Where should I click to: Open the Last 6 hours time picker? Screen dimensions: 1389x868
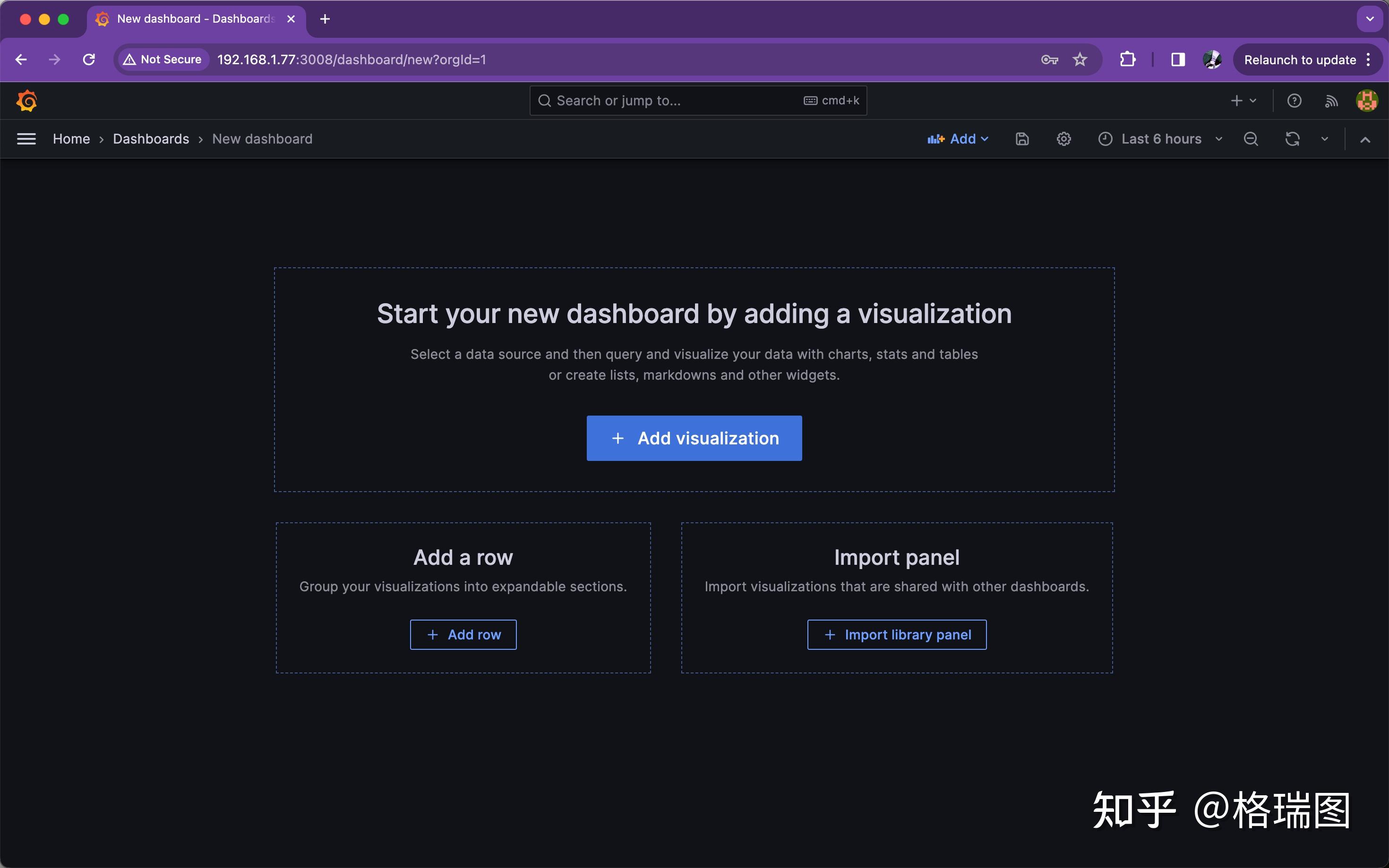1160,139
